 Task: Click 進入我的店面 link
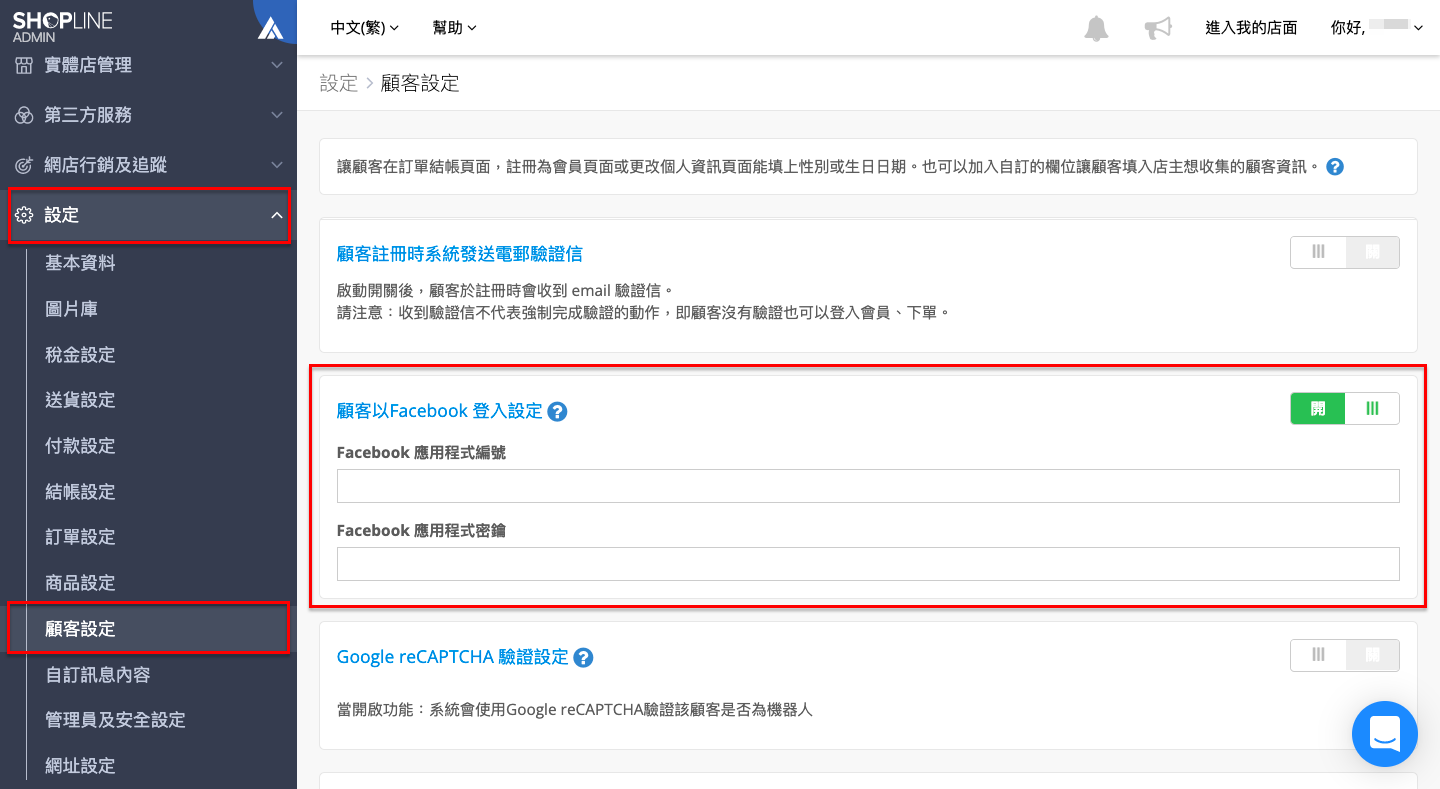pyautogui.click(x=1251, y=28)
